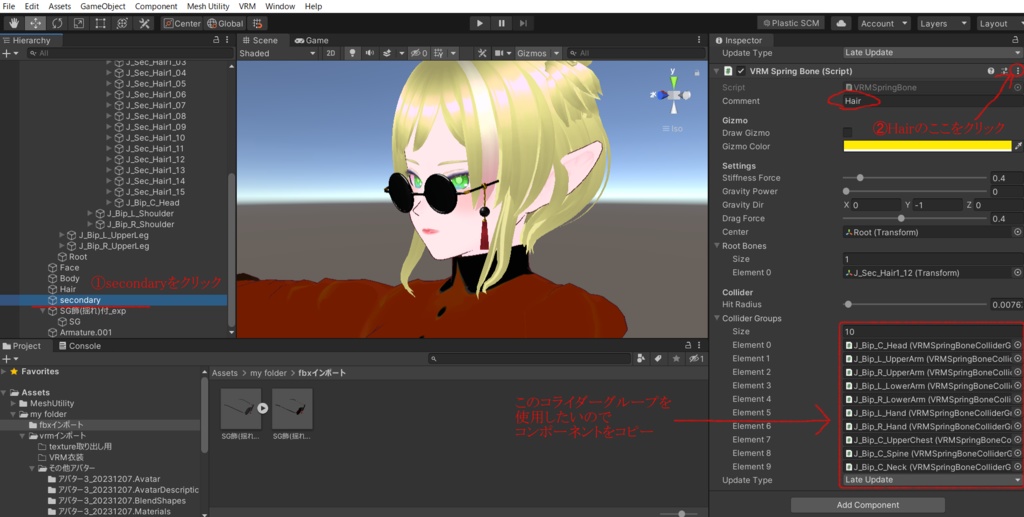Enable the VRM Spring Bone component checkbox
This screenshot has width=1024, height=517.
coord(741,71)
